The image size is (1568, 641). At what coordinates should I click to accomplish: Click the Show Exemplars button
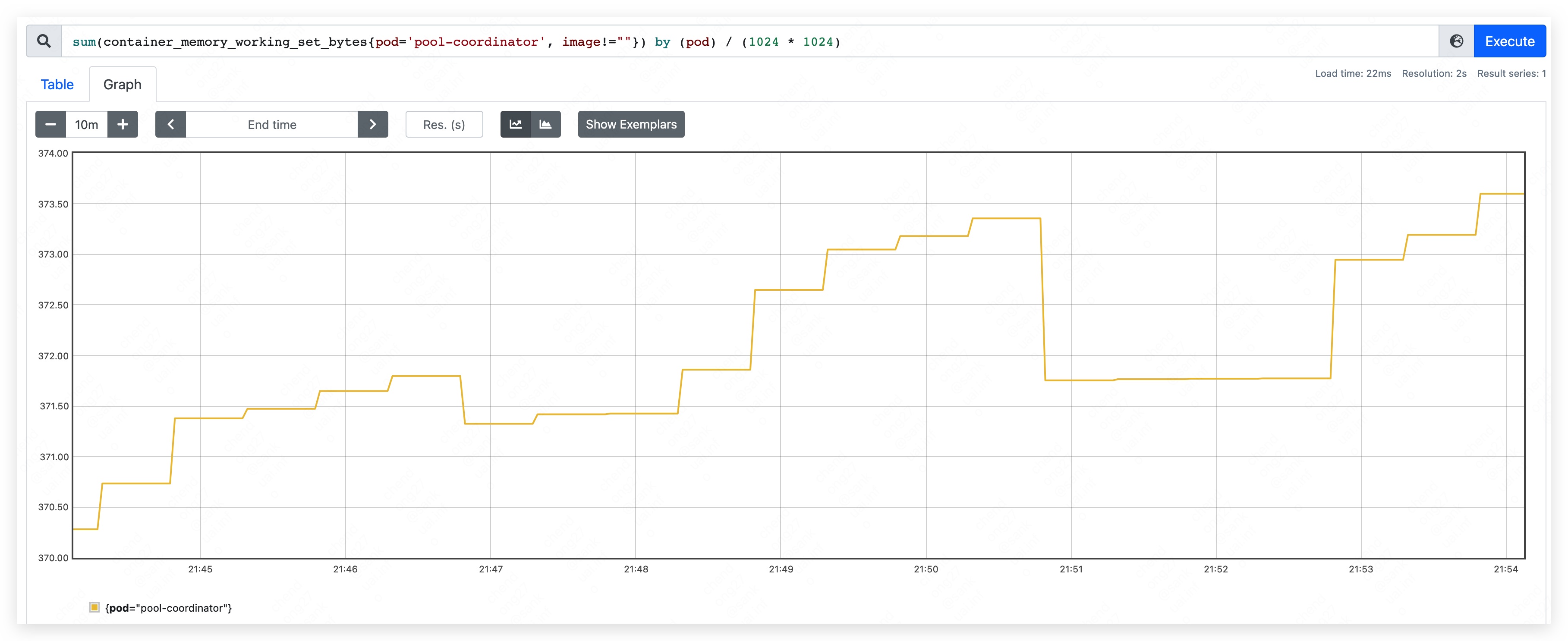[x=631, y=124]
